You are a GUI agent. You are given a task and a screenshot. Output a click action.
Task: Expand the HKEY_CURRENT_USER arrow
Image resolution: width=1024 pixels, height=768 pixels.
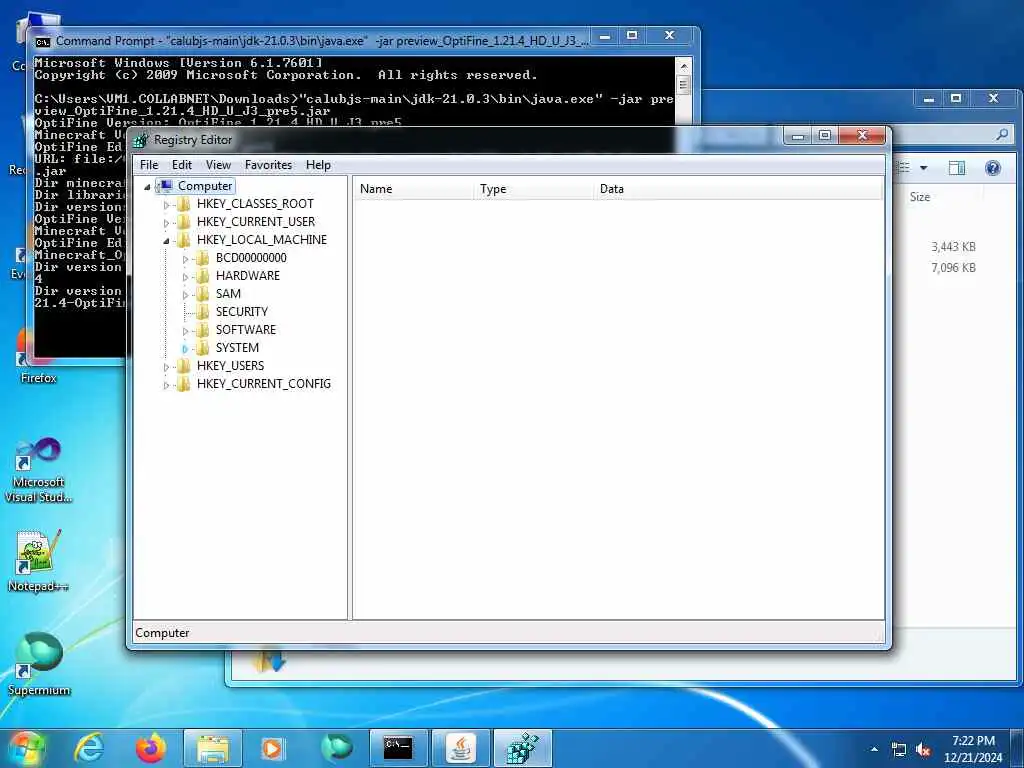[x=167, y=223]
